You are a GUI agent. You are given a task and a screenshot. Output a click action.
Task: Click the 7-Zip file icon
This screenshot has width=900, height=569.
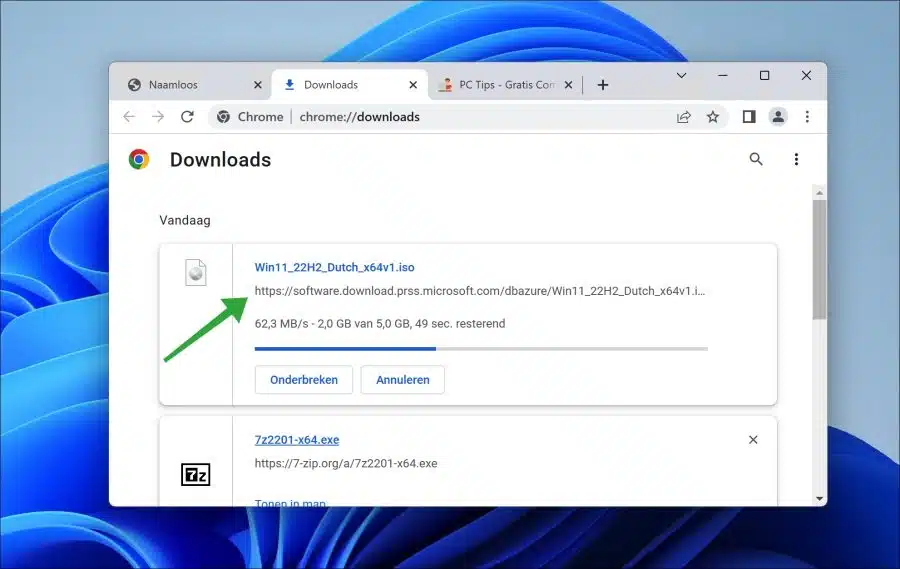click(x=196, y=475)
